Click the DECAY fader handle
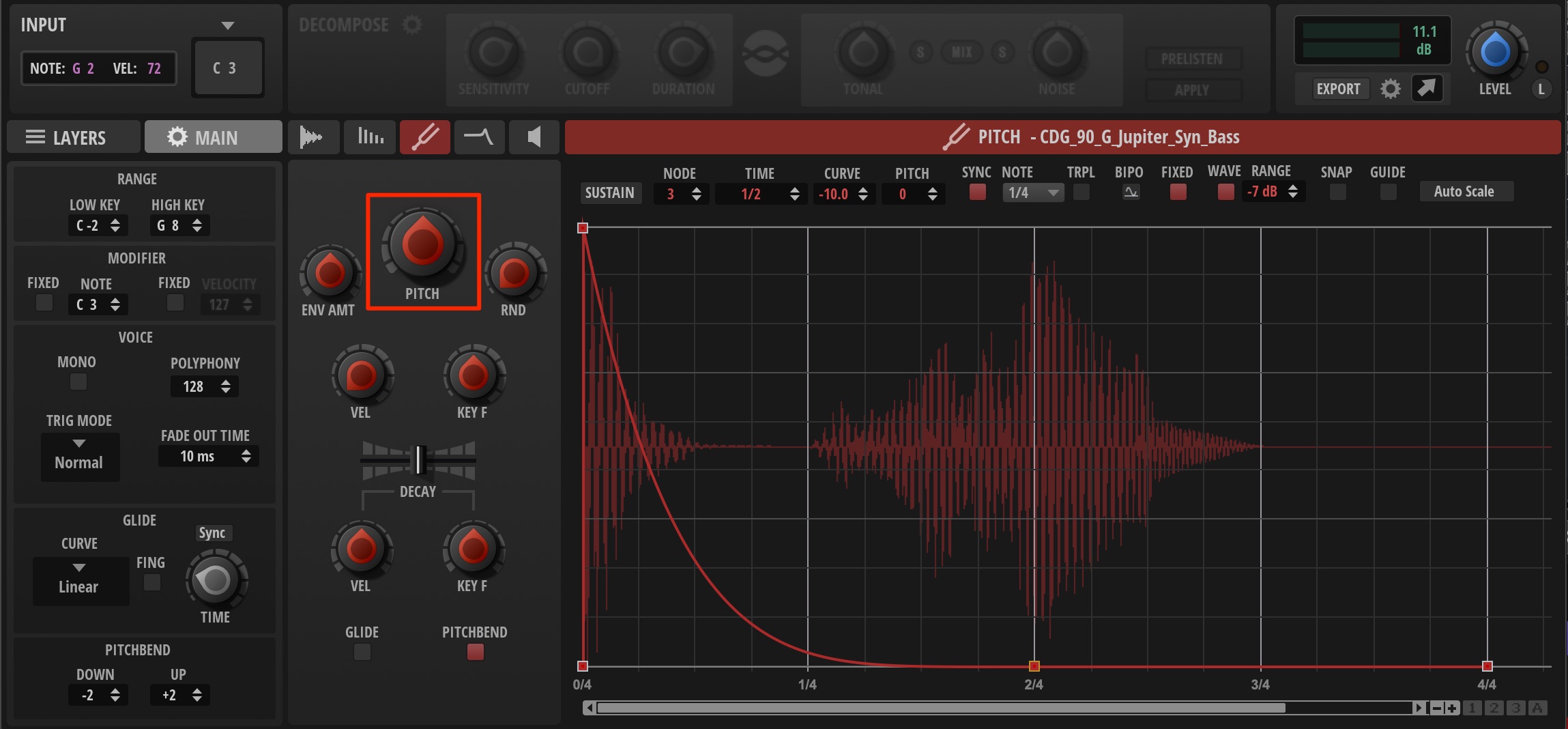The image size is (1568, 729). tap(420, 459)
